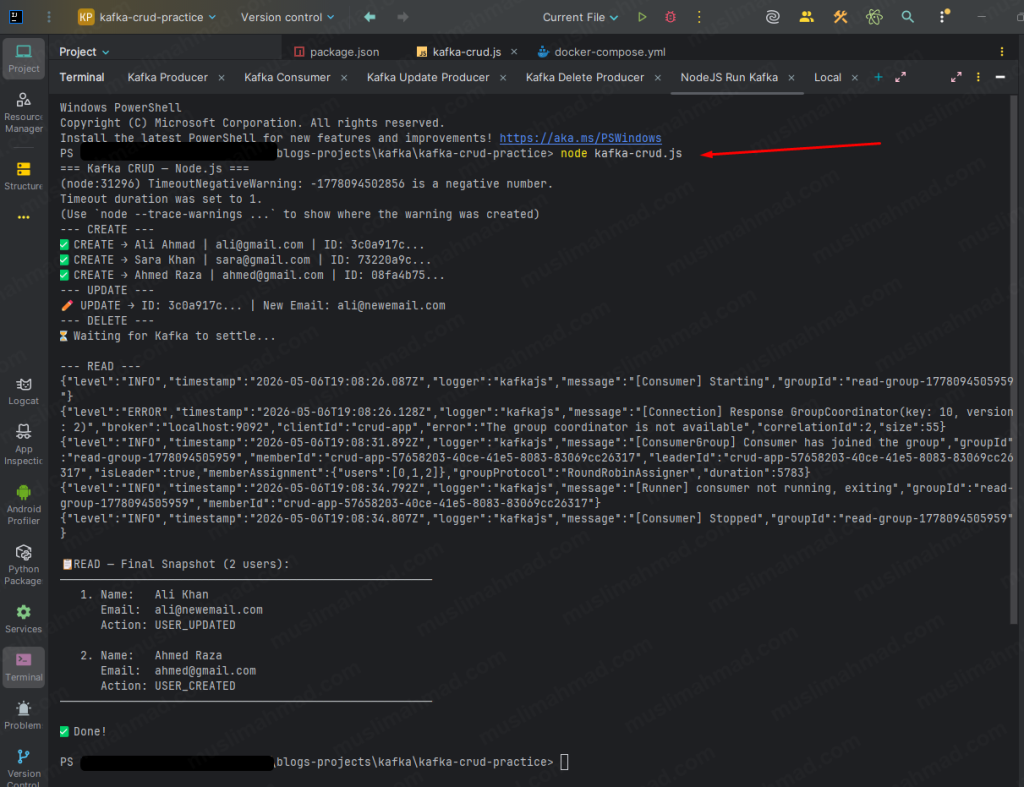Debug the current file

tap(670, 17)
